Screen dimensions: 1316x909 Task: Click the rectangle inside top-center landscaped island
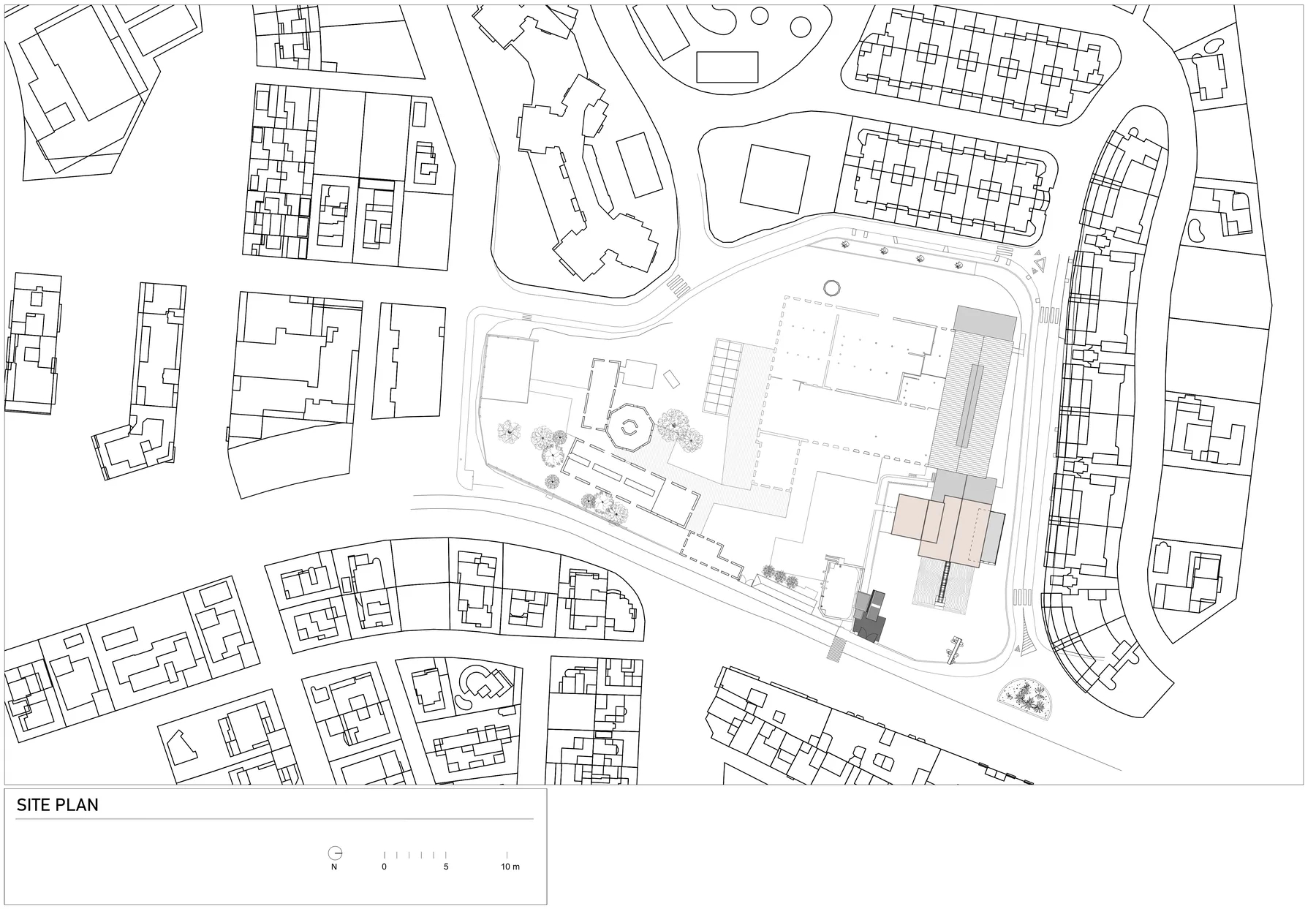point(727,67)
